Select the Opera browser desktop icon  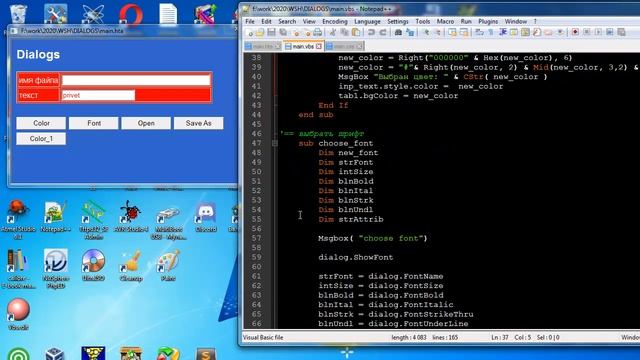point(131,14)
